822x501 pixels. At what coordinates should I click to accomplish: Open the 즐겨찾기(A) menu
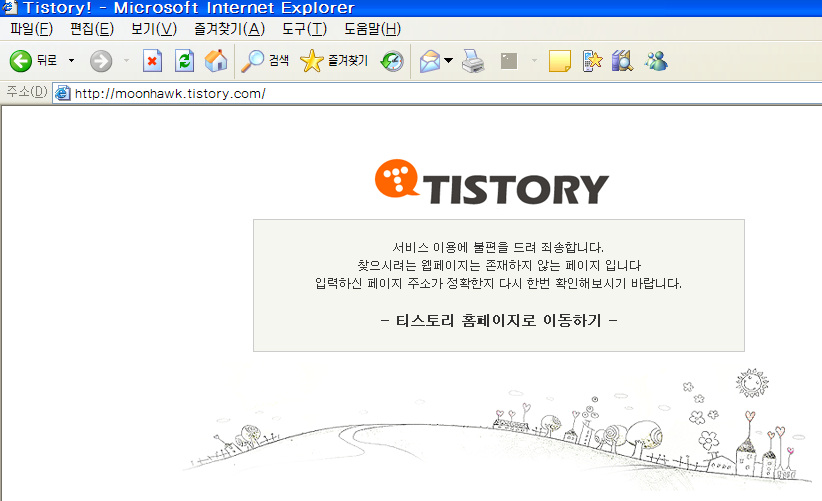click(x=230, y=29)
